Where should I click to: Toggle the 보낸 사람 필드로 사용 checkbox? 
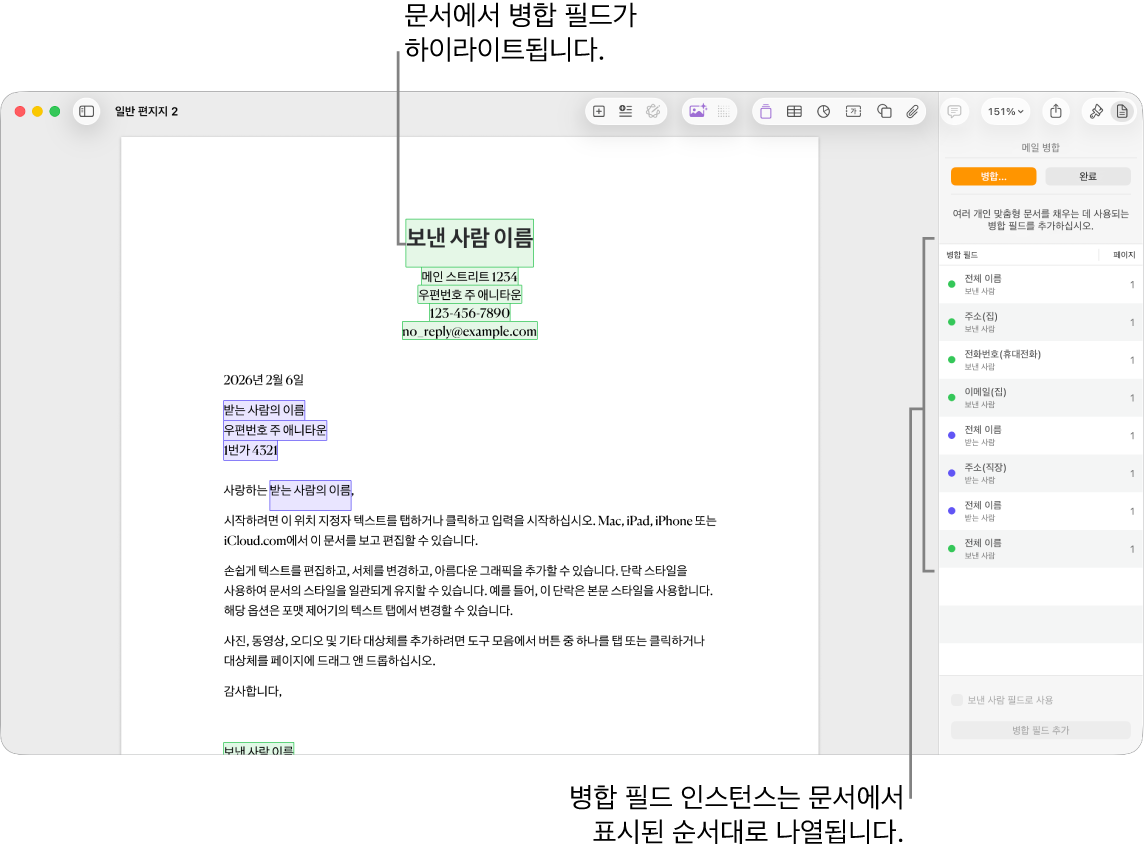956,700
